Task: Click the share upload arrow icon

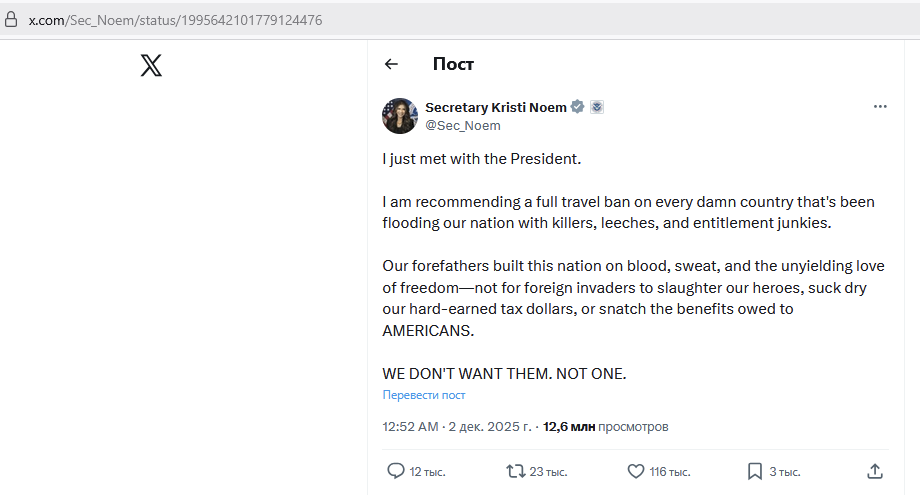Action: 875,471
